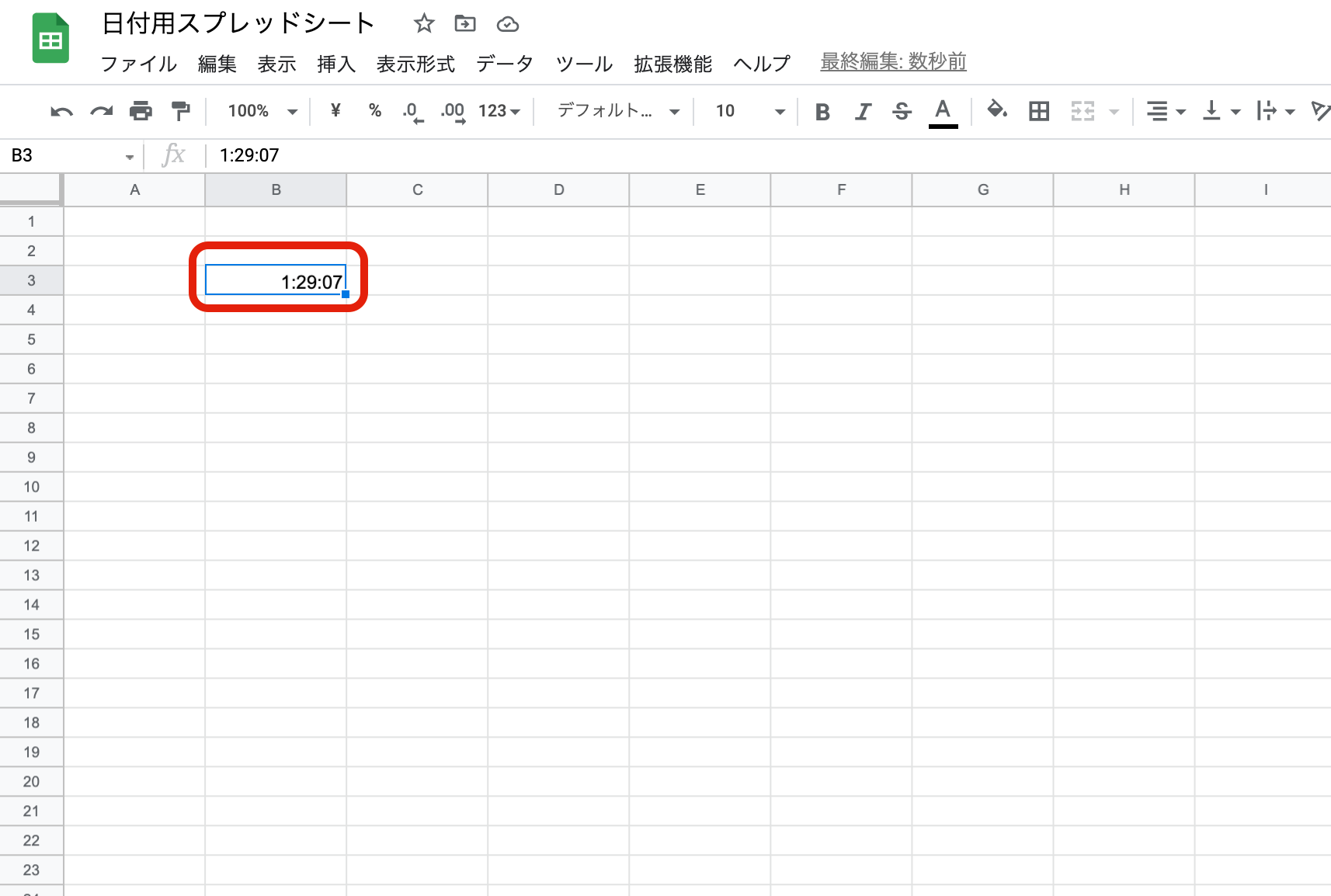This screenshot has height=896, width=1331.
Task: Open the データ menu
Action: coord(505,64)
